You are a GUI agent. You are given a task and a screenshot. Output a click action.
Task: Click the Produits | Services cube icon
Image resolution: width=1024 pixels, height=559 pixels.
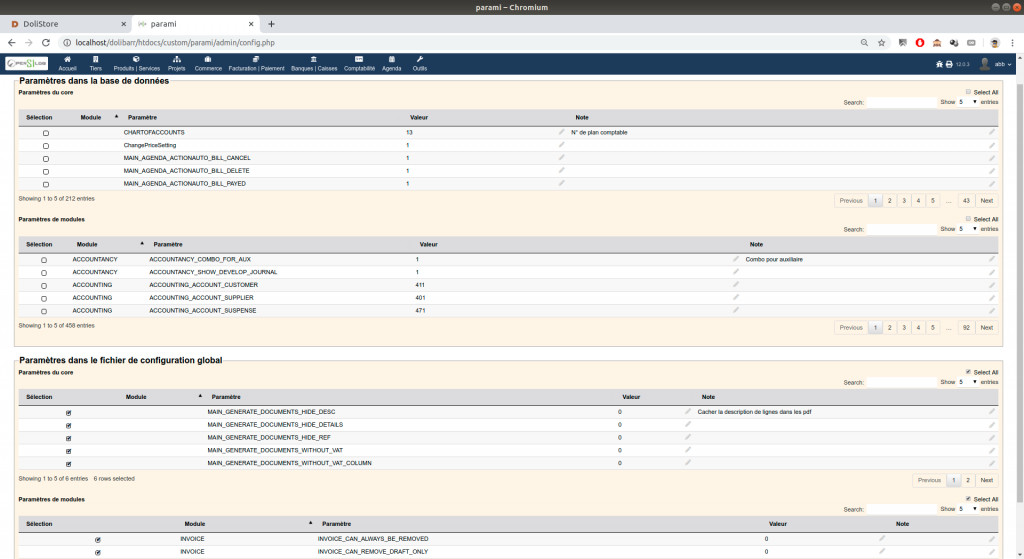(136, 59)
